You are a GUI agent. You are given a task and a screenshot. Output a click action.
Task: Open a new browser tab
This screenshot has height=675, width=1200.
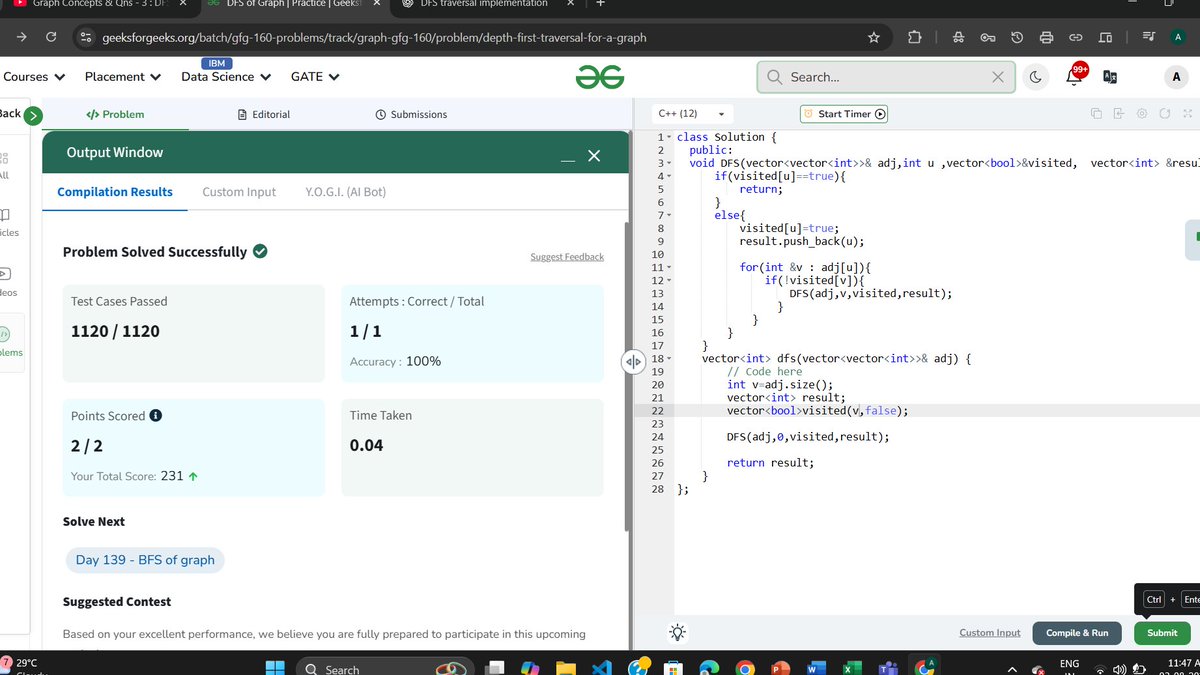point(600,4)
